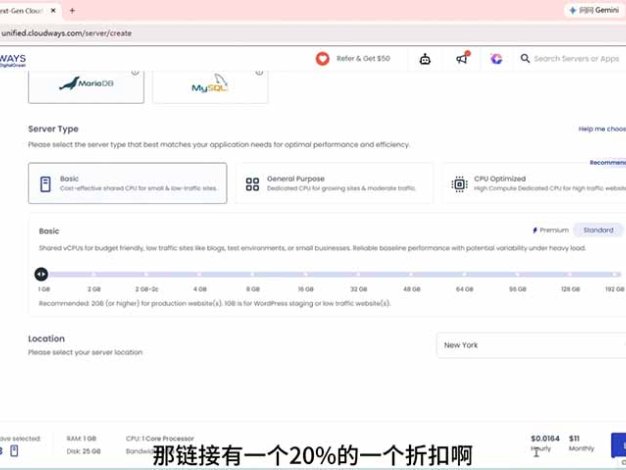Viewport: 626px width, 470px height.
Task: Click the MySQL info icon
Action: point(259,72)
